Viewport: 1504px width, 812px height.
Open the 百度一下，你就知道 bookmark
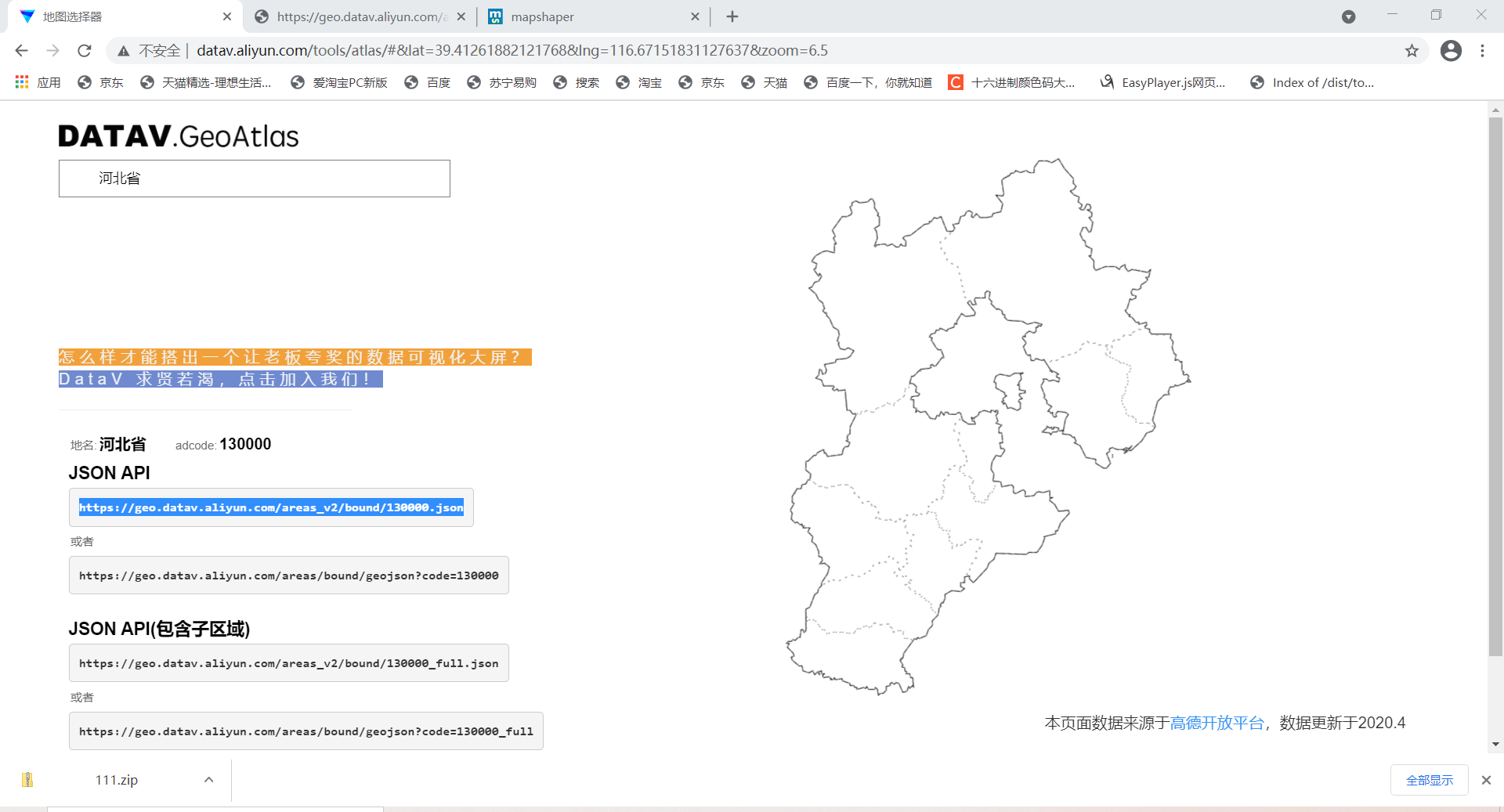click(x=868, y=82)
